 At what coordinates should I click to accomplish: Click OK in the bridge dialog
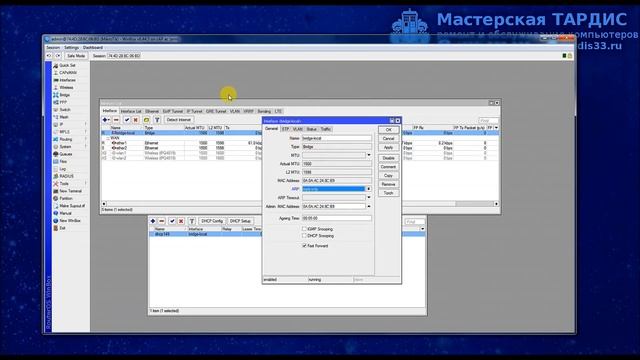point(389,130)
